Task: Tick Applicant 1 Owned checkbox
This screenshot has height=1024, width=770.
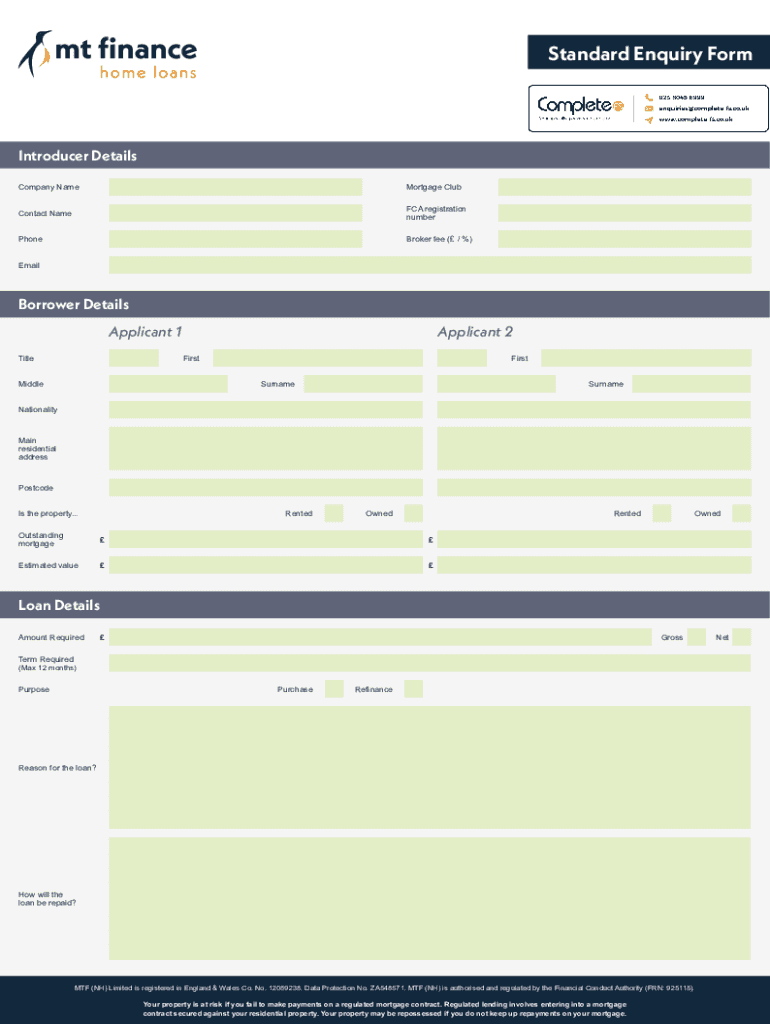Action: point(413,513)
